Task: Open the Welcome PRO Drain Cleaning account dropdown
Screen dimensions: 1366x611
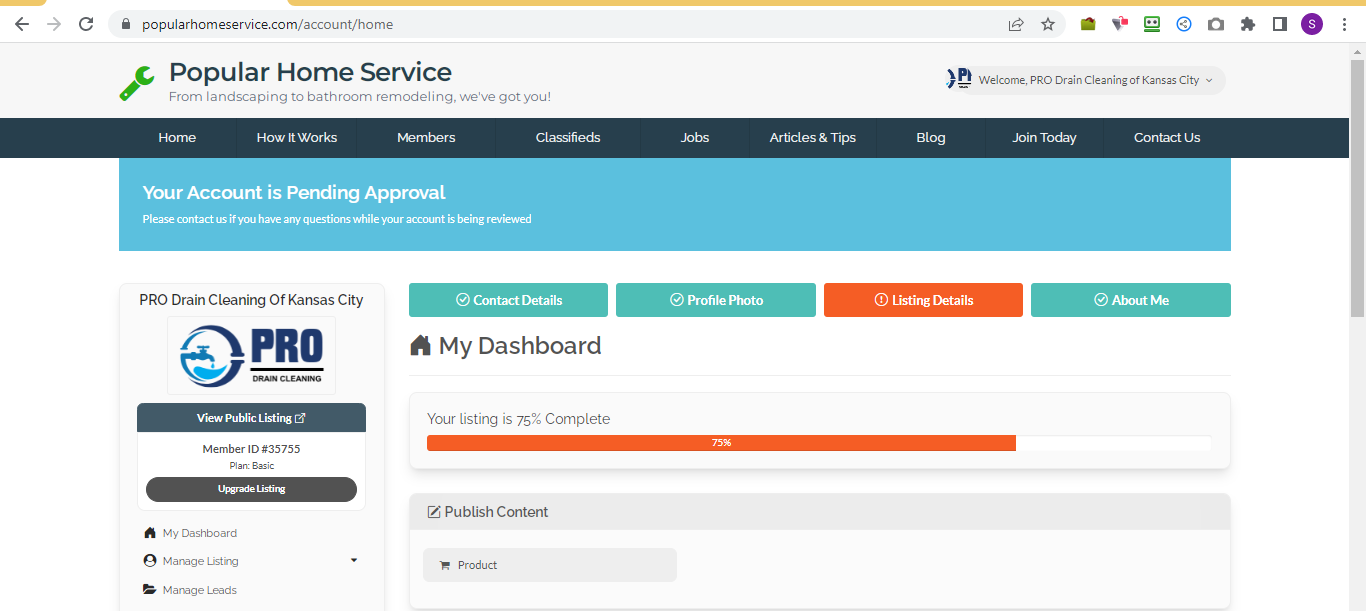Action: coord(1085,80)
